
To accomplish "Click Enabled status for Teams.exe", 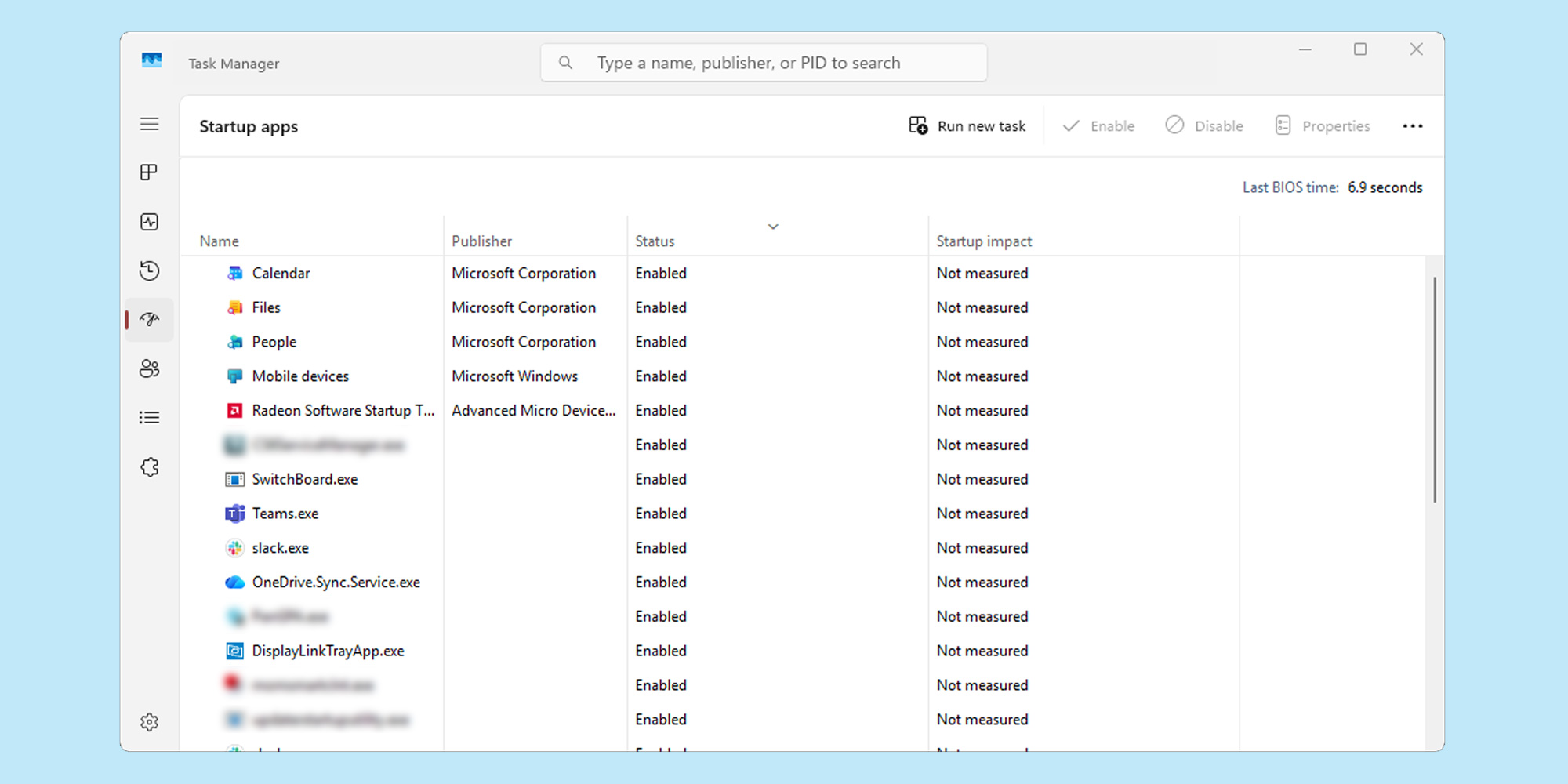I will click(661, 514).
